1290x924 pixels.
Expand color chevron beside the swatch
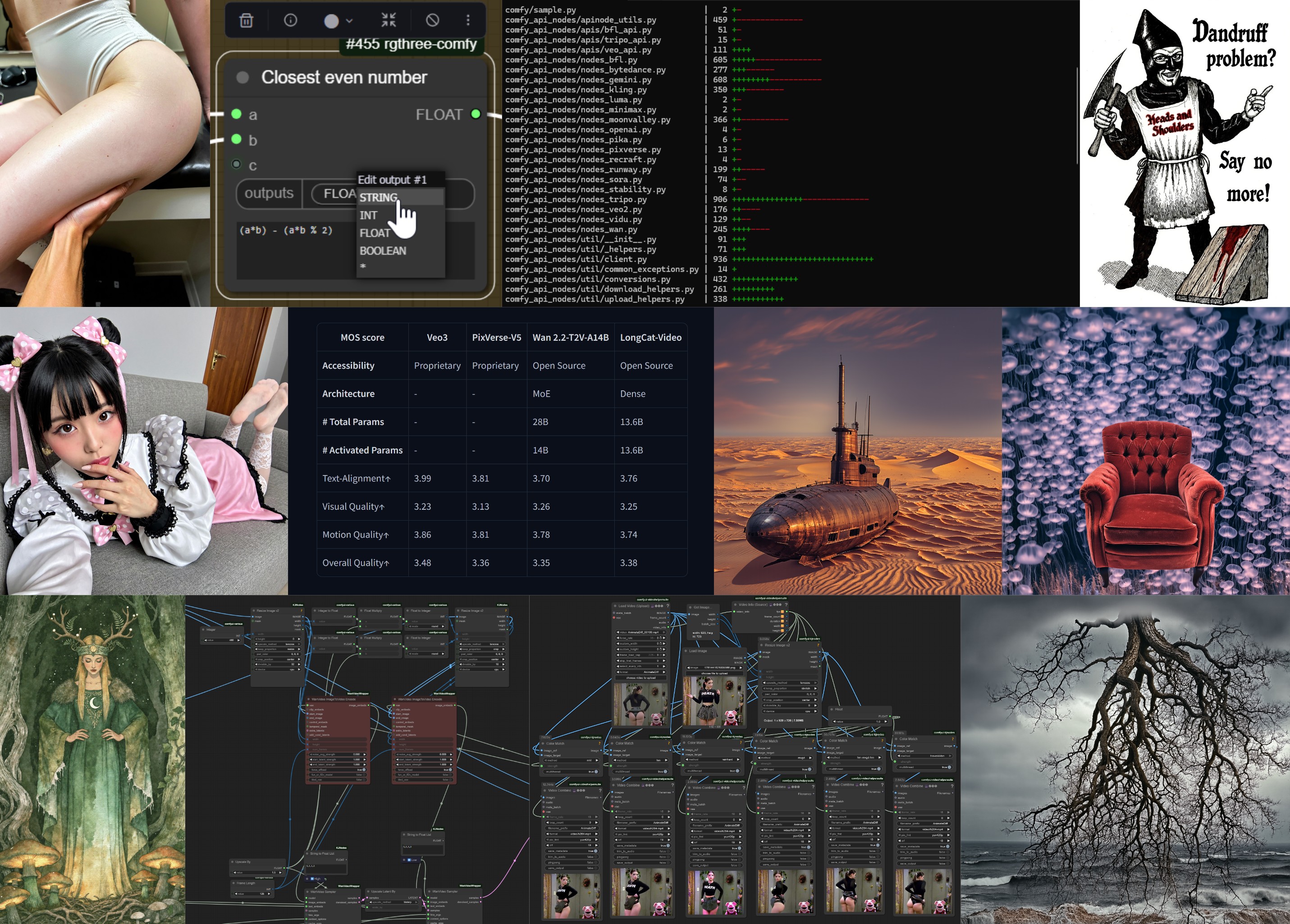pos(349,21)
